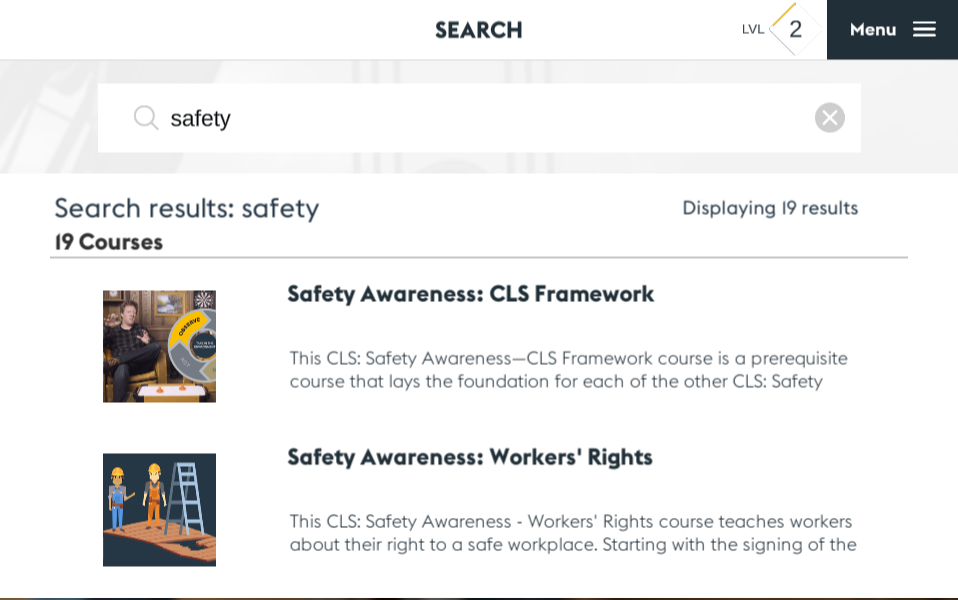Click the magnifying glass search icon
Viewport: 958px width, 600px height.
[146, 118]
